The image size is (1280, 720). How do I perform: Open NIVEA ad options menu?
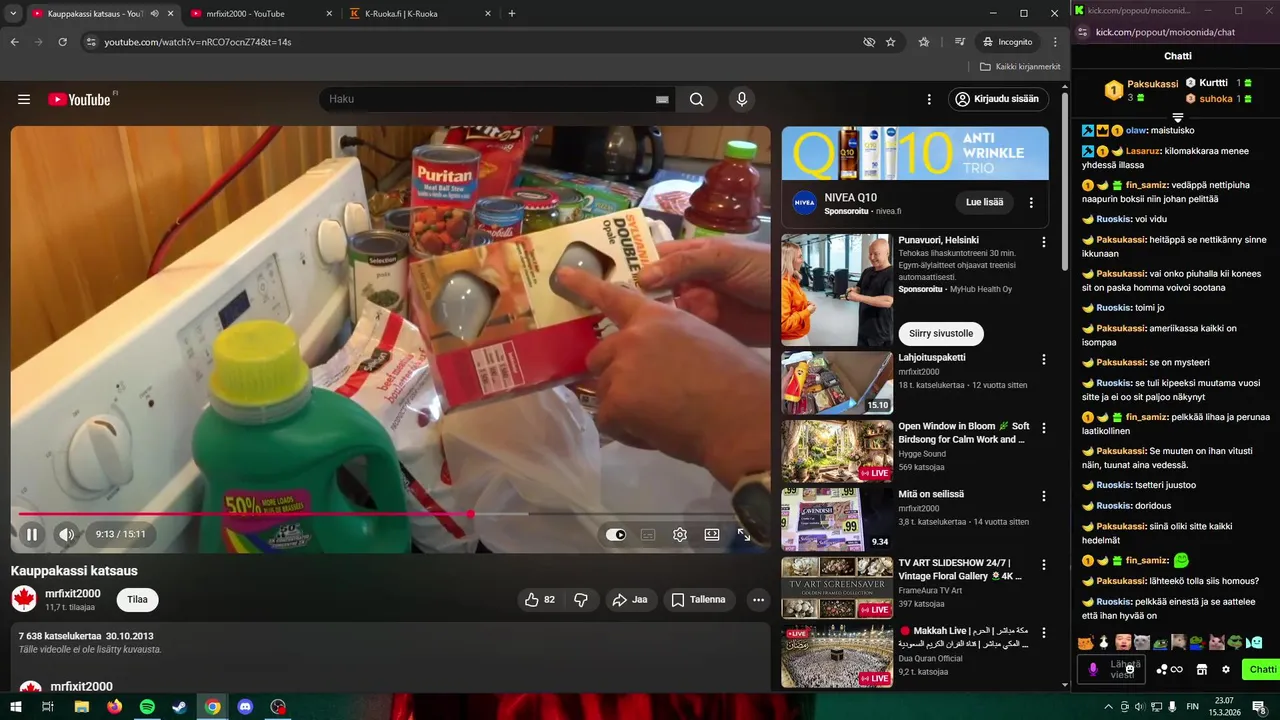(1031, 202)
